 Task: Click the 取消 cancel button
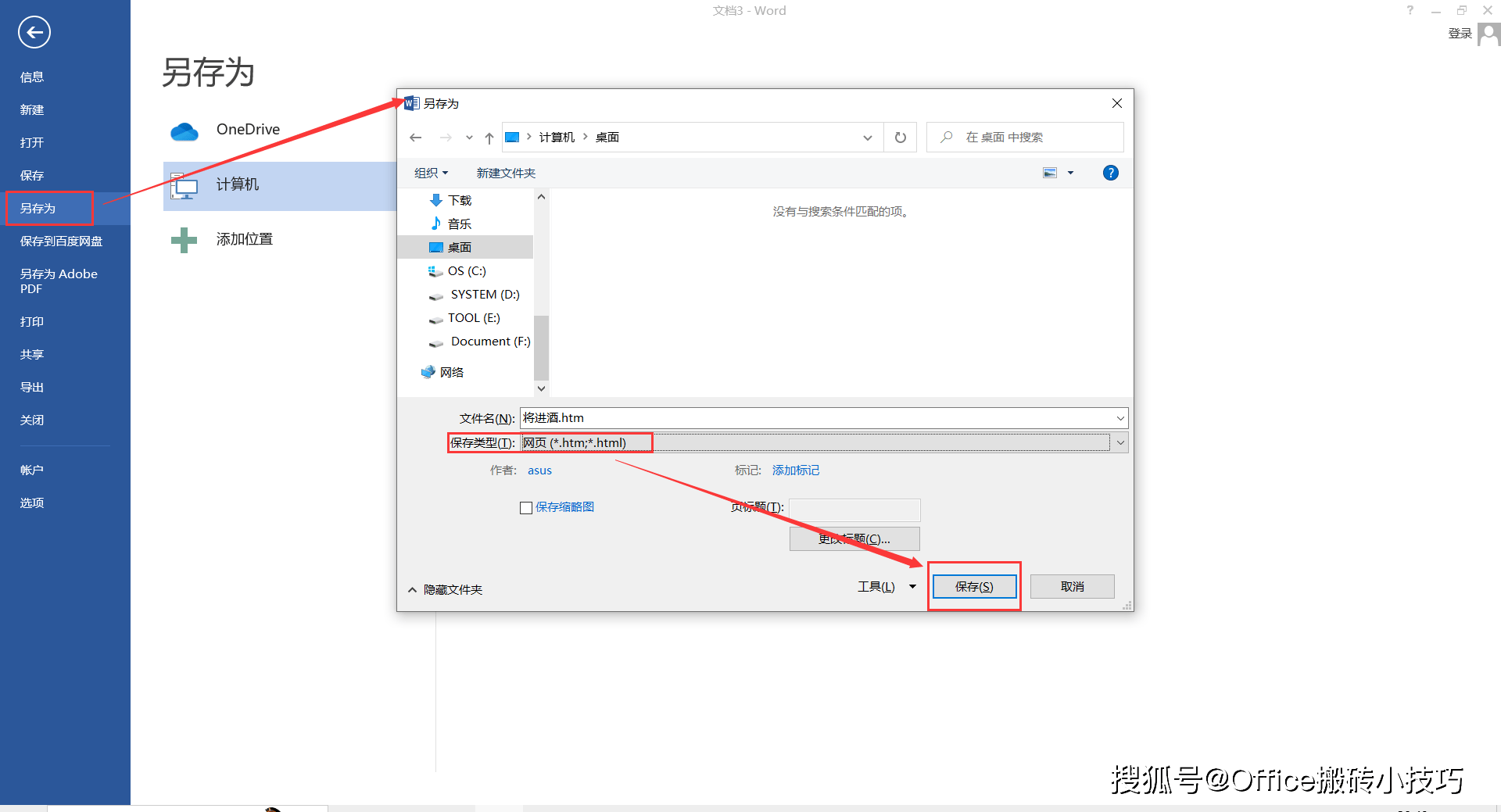[x=1072, y=587]
